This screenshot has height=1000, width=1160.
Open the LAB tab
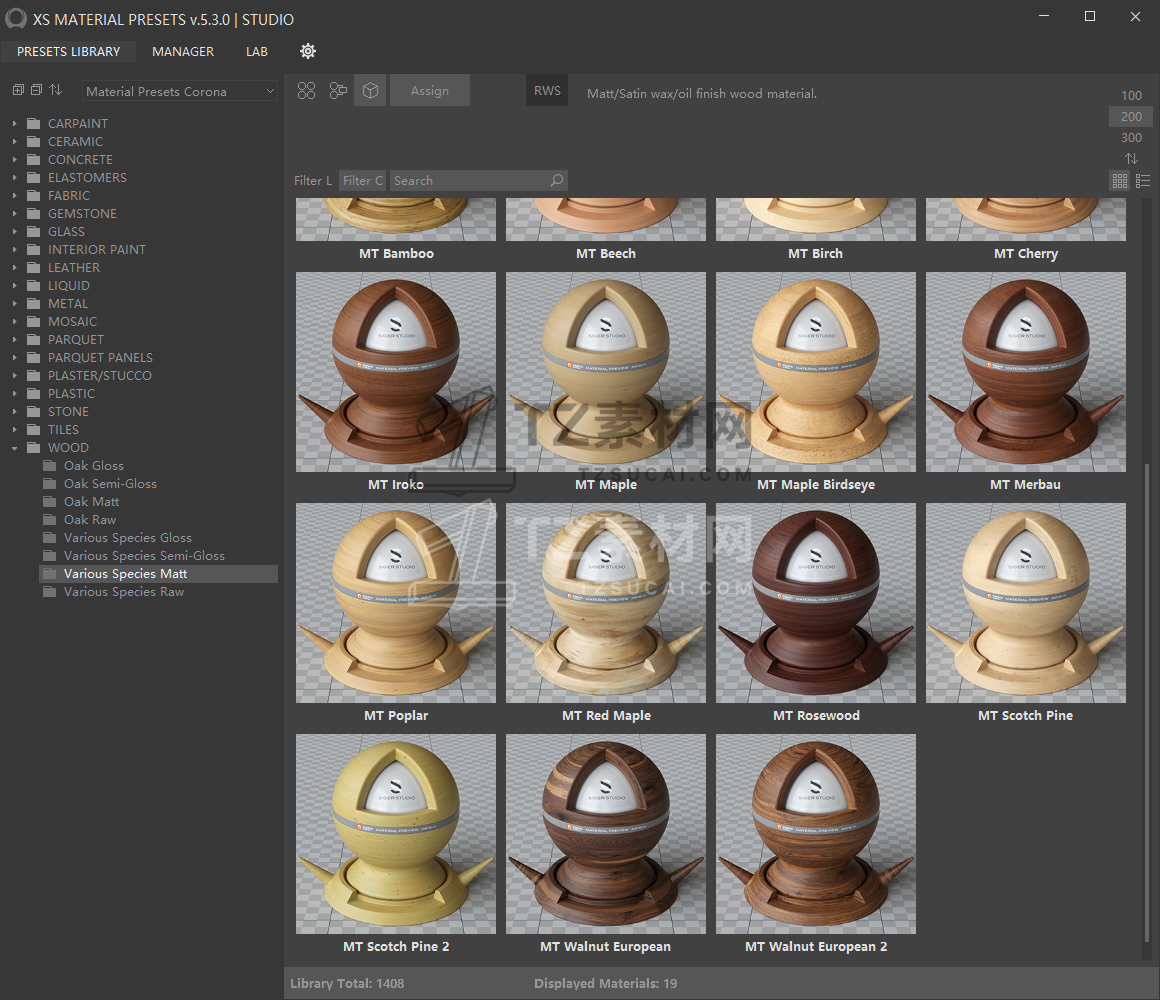pyautogui.click(x=257, y=51)
